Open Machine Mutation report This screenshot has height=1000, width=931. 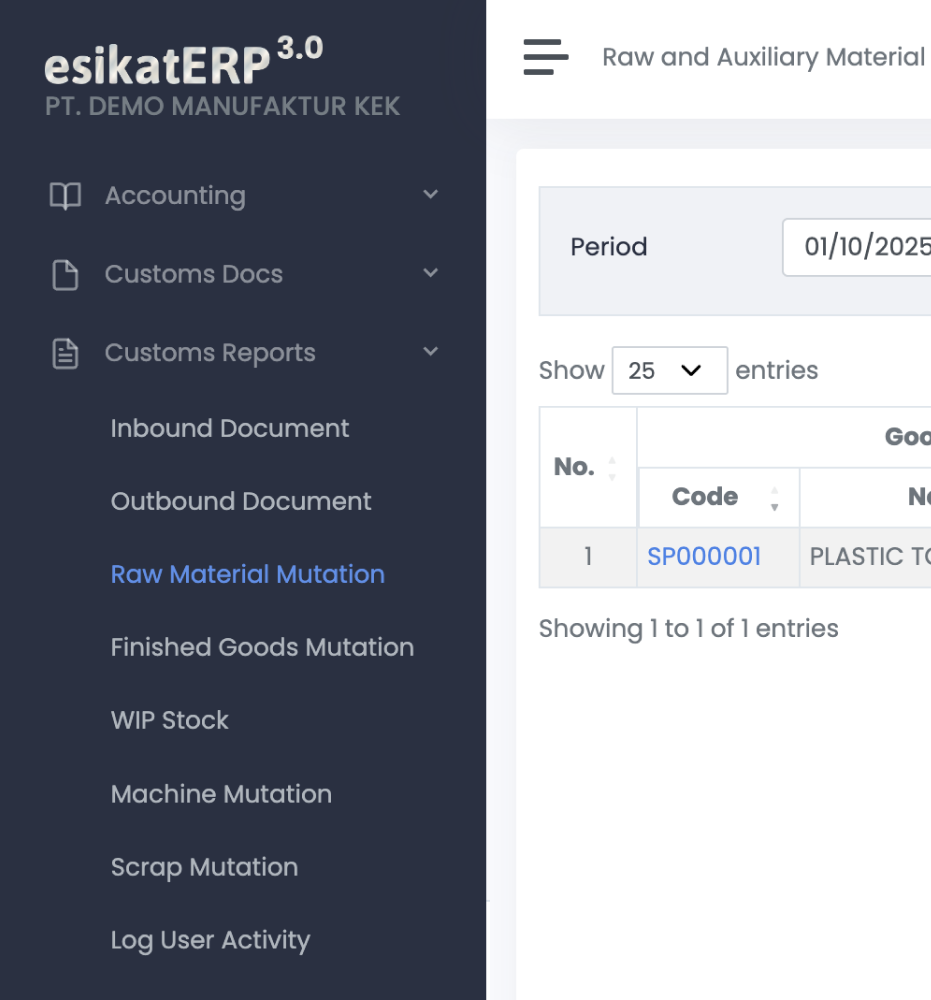point(221,794)
